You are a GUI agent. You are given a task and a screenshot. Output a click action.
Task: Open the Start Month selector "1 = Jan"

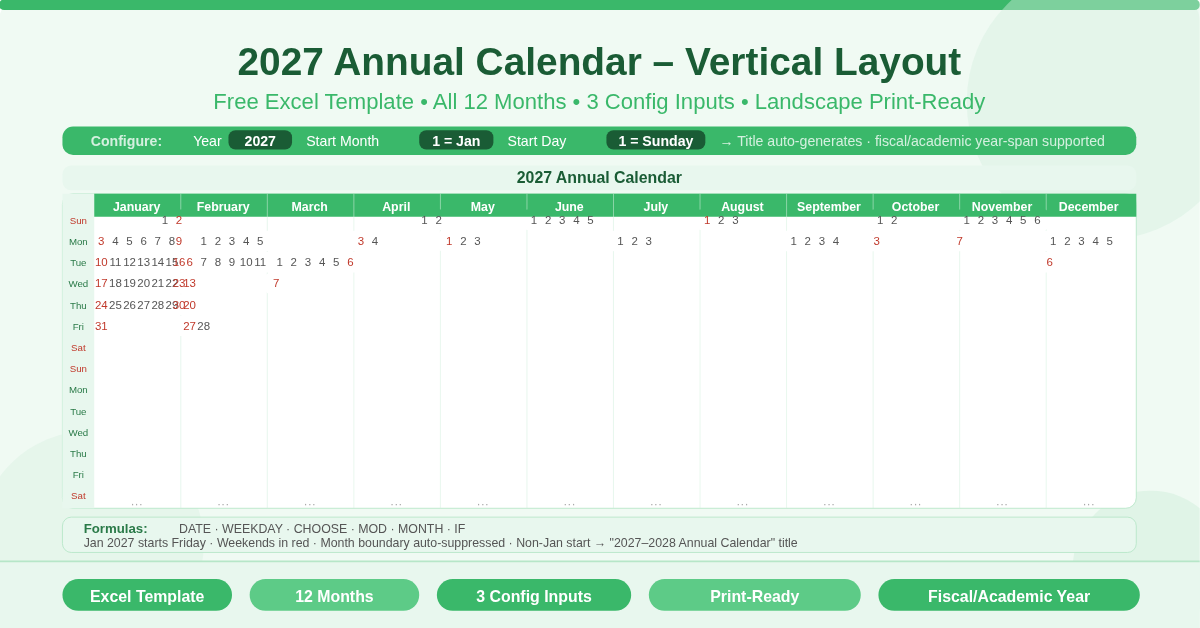pos(456,140)
